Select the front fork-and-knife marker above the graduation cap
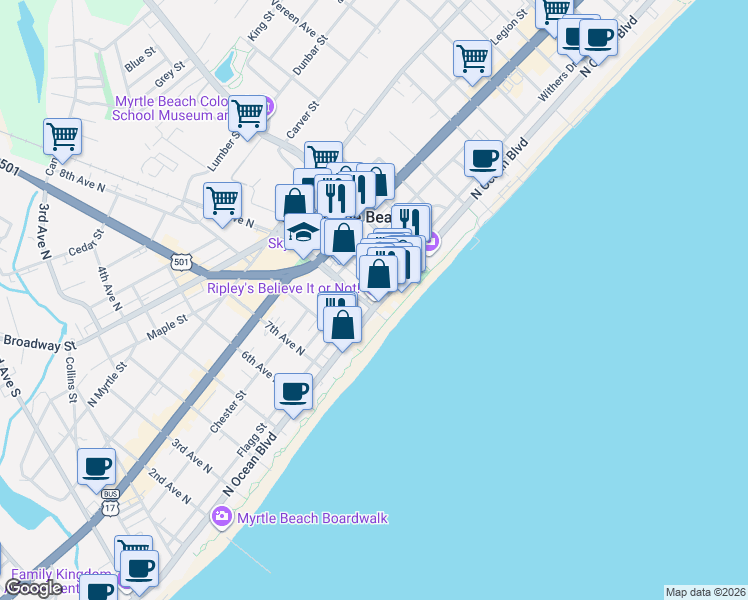The height and width of the screenshot is (600, 748). point(336,197)
